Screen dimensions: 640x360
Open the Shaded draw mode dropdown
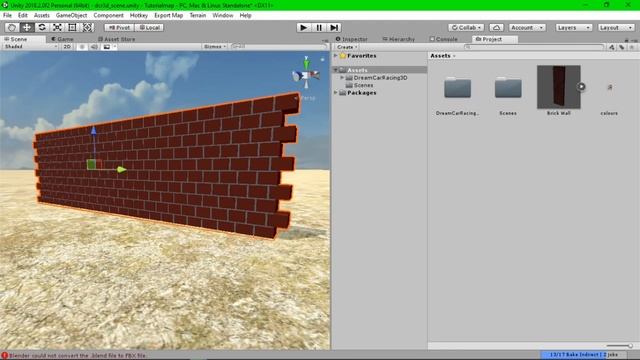point(31,47)
